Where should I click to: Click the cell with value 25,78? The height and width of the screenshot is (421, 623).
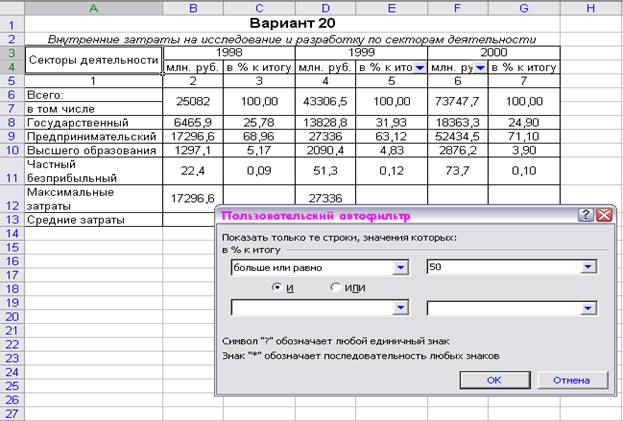tap(259, 123)
